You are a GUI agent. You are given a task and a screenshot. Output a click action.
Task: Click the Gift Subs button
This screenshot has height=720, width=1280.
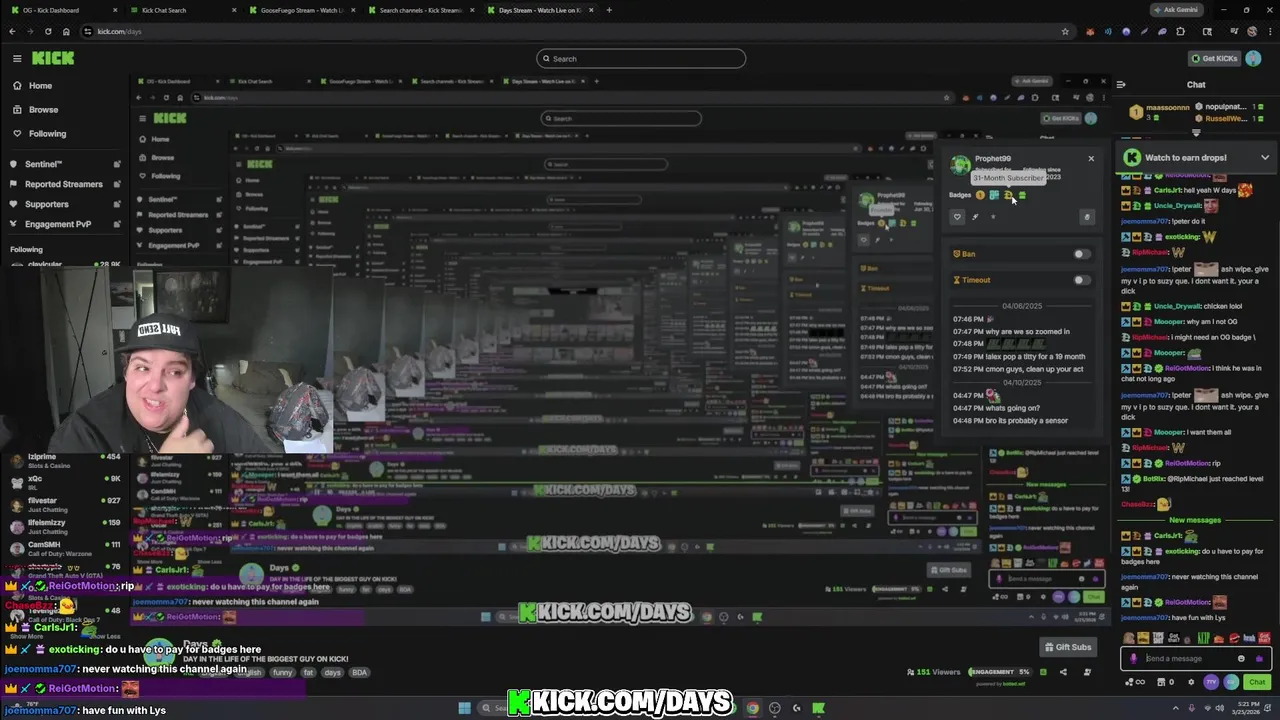point(1067,647)
